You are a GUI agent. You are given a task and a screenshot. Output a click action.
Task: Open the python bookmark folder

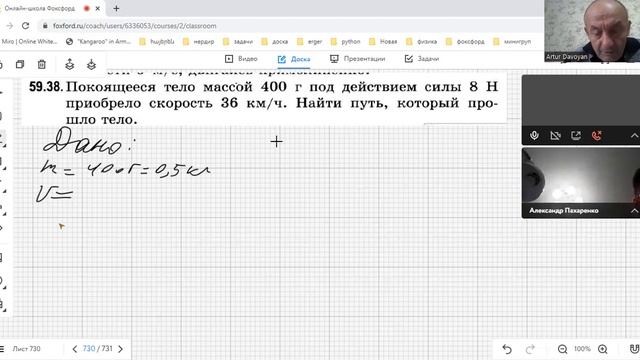(x=346, y=42)
